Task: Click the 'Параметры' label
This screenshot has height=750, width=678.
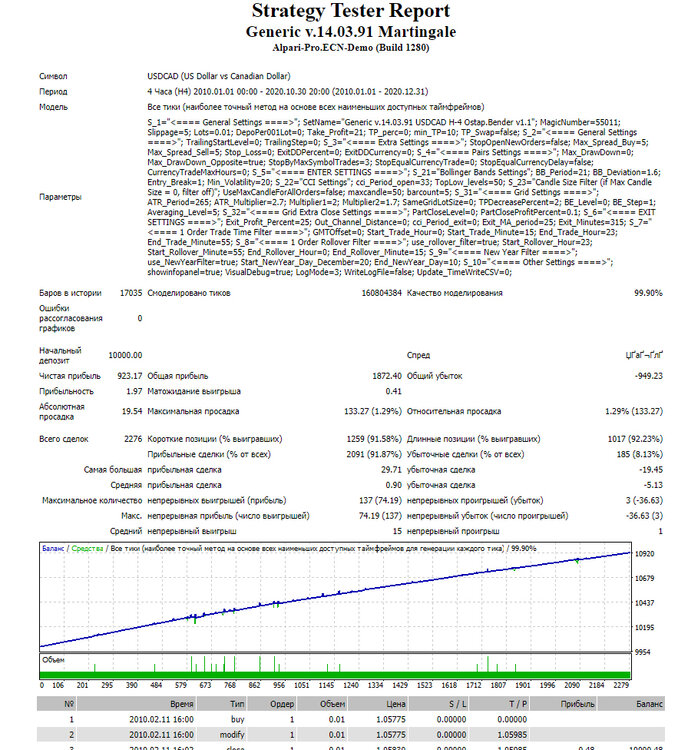Action: click(60, 197)
